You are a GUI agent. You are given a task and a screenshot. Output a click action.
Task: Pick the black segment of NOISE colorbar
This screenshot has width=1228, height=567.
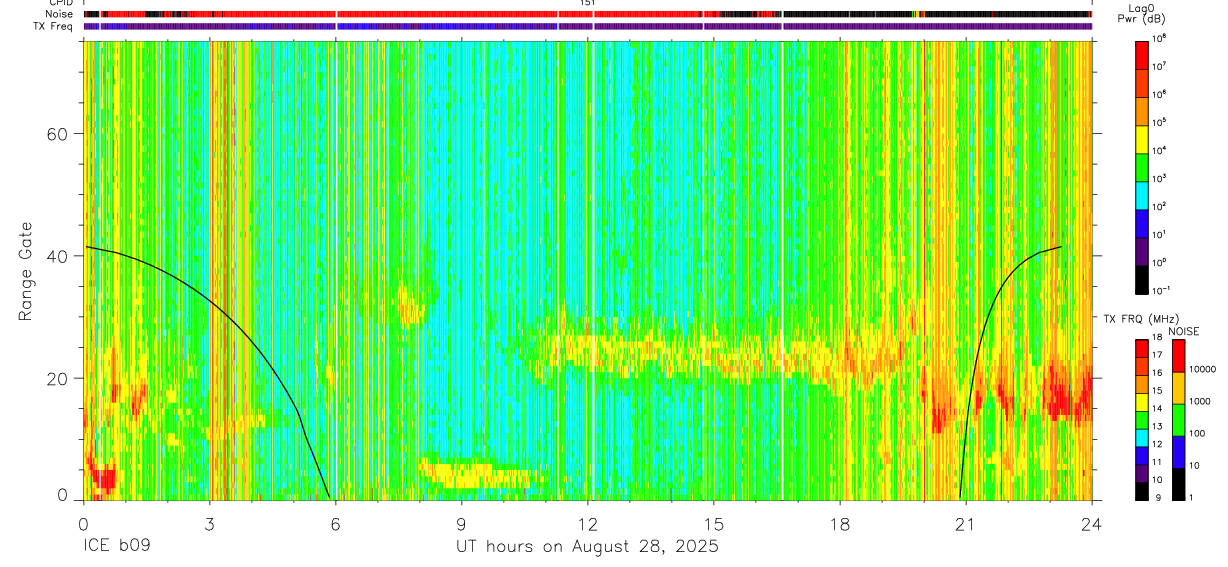point(1178,484)
